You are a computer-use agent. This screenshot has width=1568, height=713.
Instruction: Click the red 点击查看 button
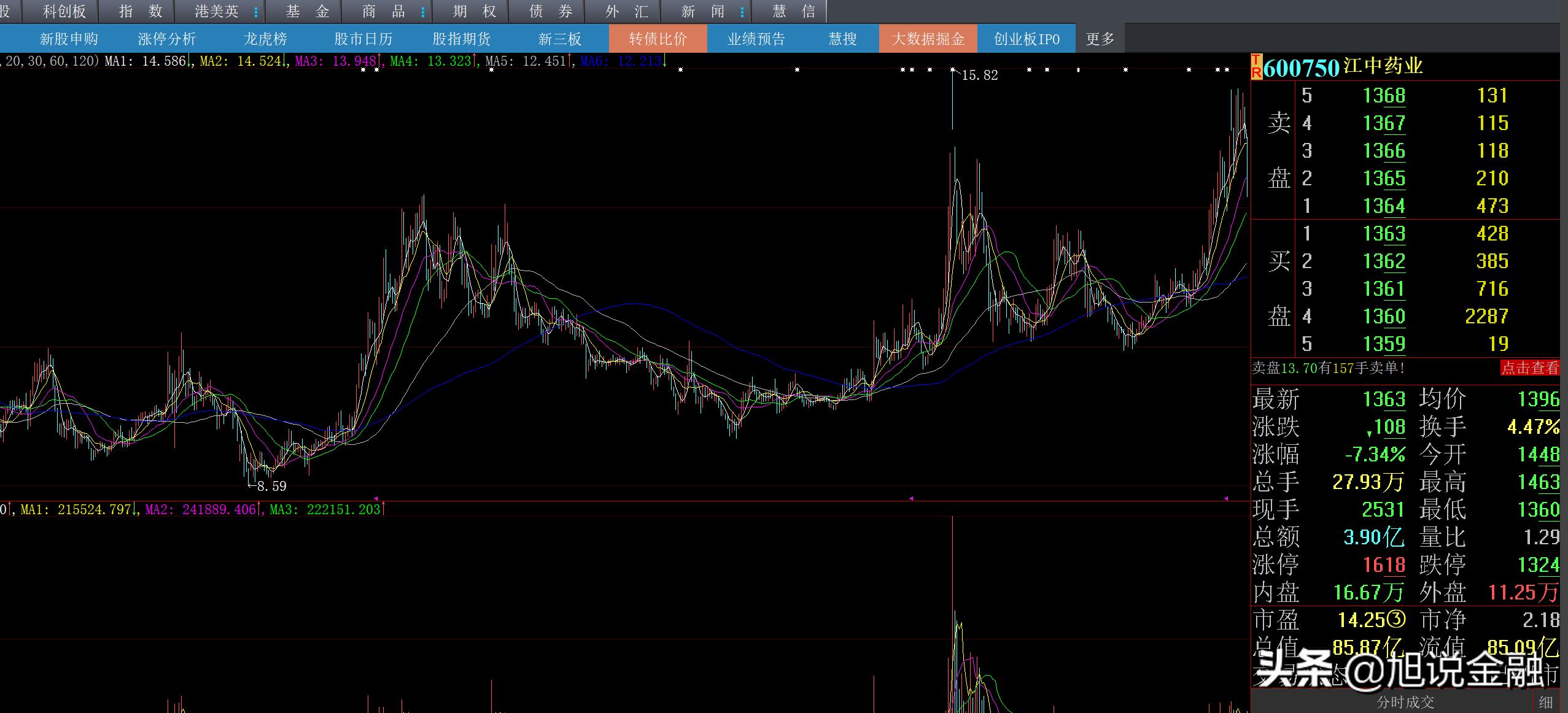pos(1530,368)
